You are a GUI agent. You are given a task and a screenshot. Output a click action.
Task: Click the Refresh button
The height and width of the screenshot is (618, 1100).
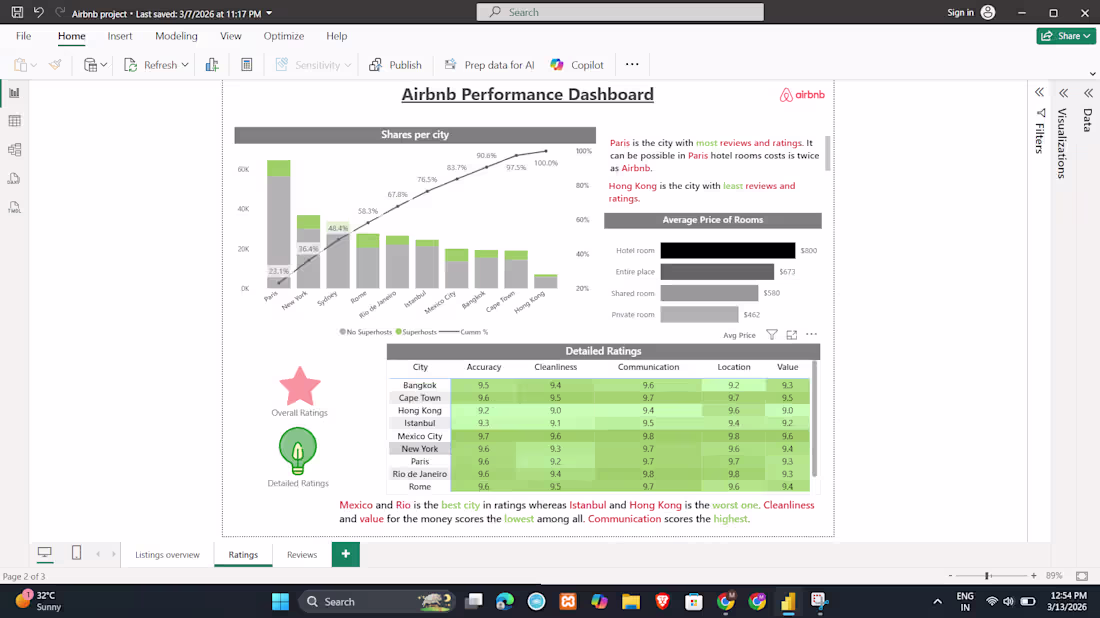pos(152,65)
